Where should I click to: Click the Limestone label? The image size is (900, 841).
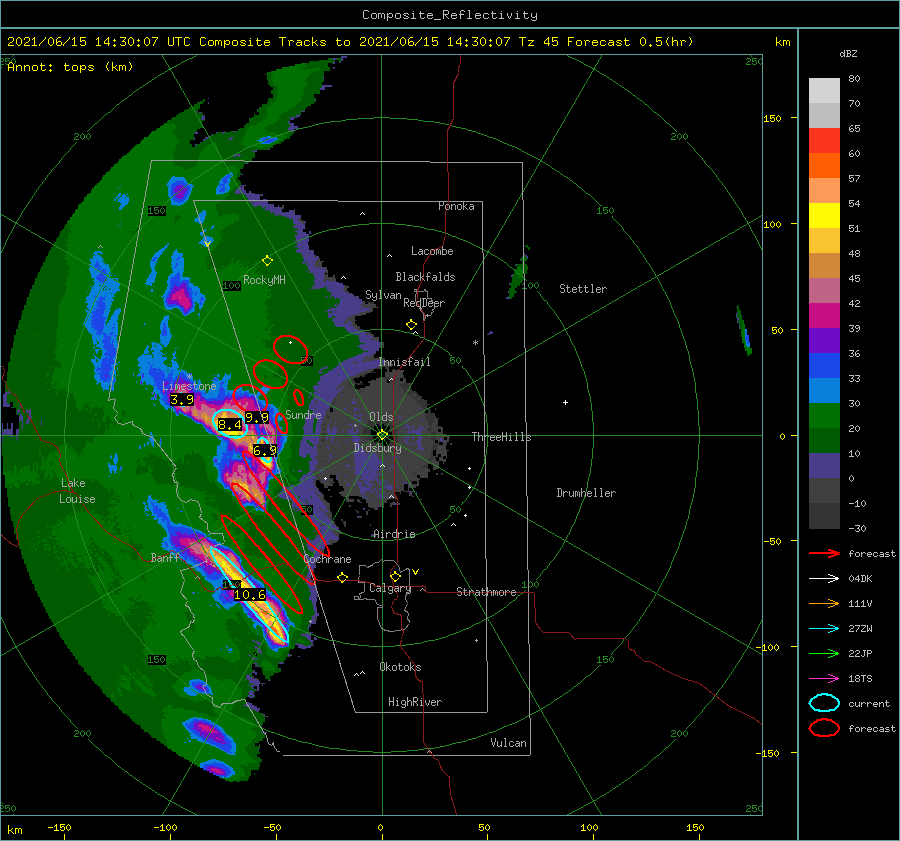(189, 386)
